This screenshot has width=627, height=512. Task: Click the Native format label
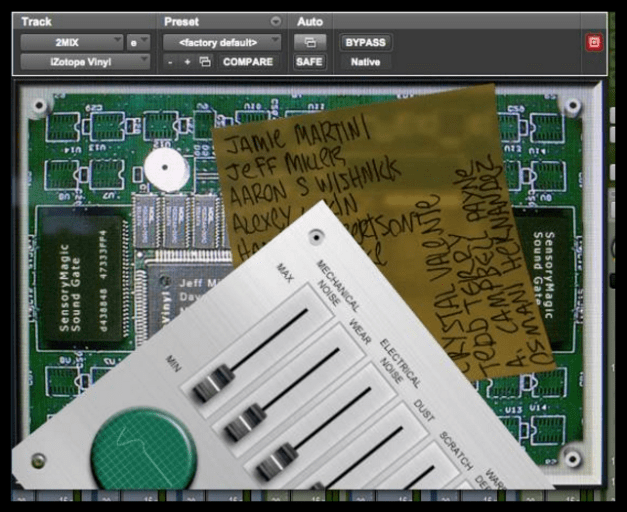click(365, 62)
